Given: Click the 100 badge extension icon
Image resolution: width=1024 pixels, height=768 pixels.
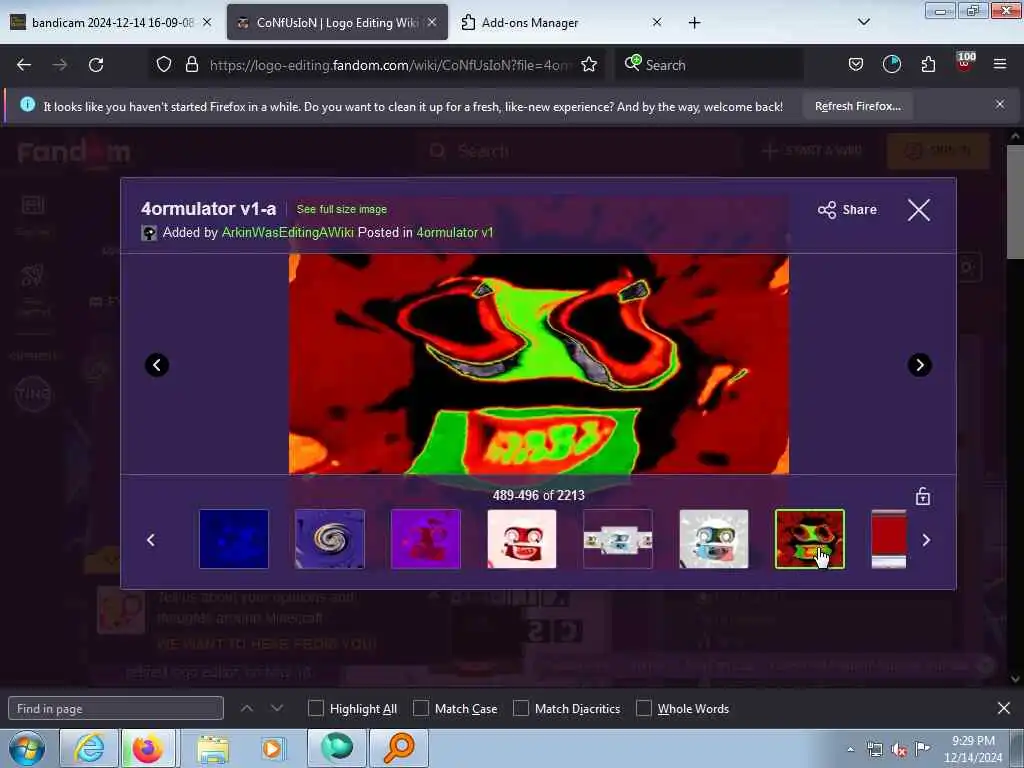Looking at the screenshot, I should click(965, 63).
